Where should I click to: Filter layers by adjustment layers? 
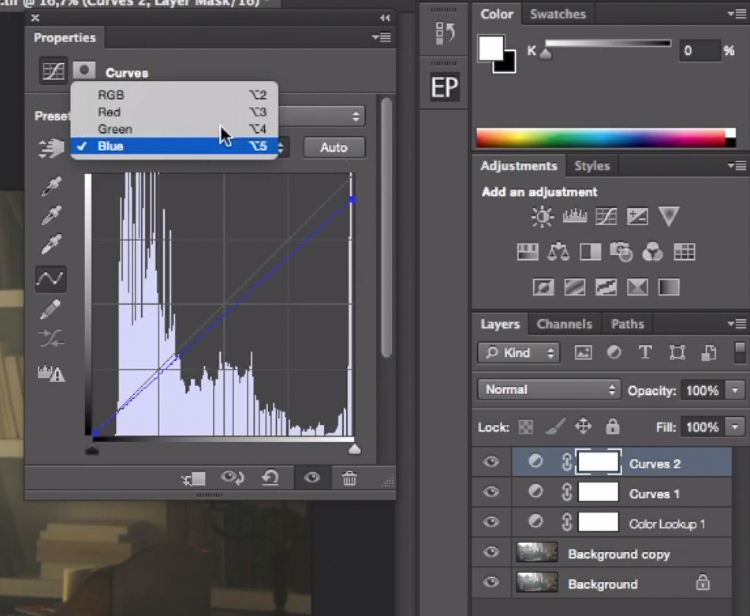pyautogui.click(x=614, y=353)
